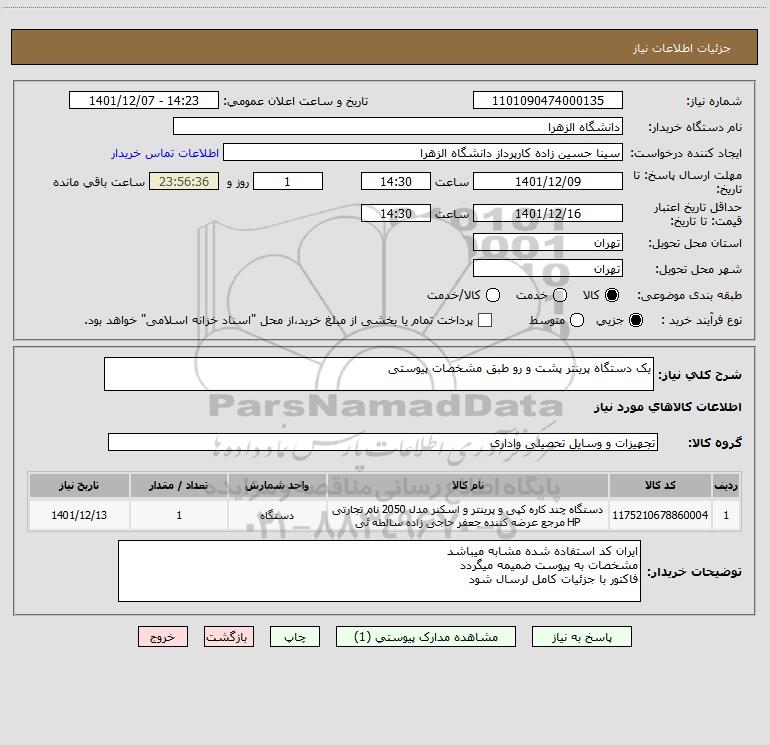This screenshot has height=745, width=770.
Task: Click the buyer notes text box
Action: 379,571
